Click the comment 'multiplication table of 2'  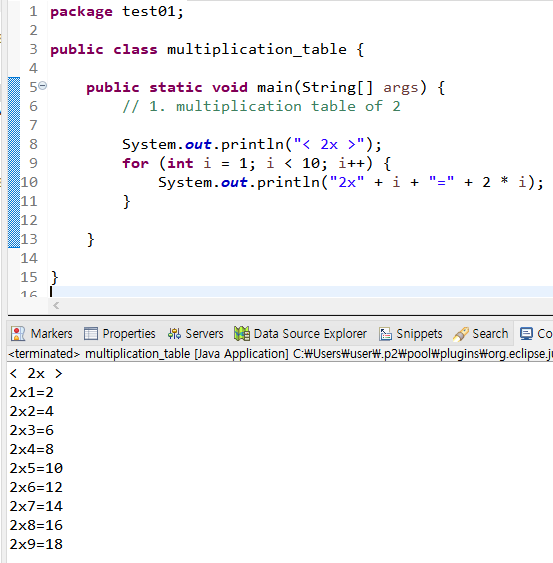point(288,106)
